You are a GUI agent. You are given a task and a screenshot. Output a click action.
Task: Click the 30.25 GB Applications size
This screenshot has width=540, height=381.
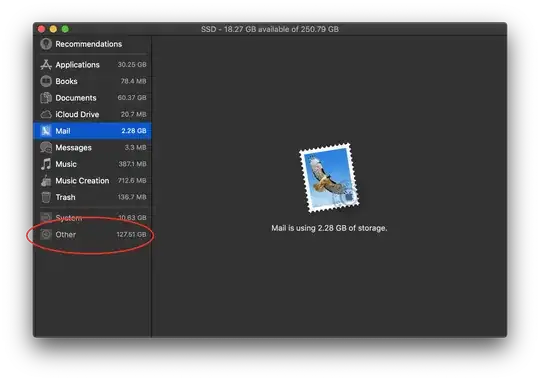point(132,64)
